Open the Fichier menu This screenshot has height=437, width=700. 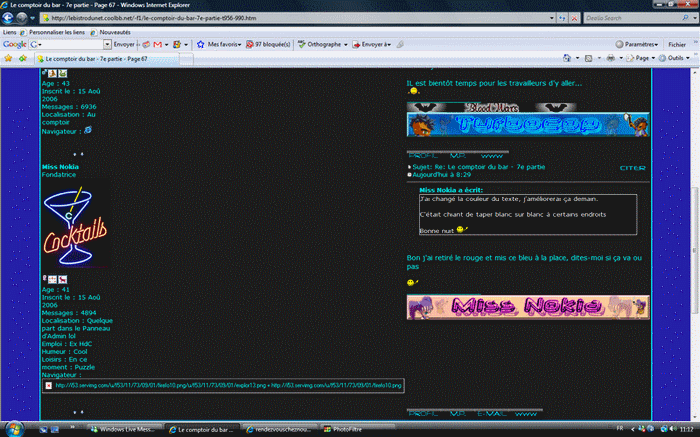tap(677, 44)
